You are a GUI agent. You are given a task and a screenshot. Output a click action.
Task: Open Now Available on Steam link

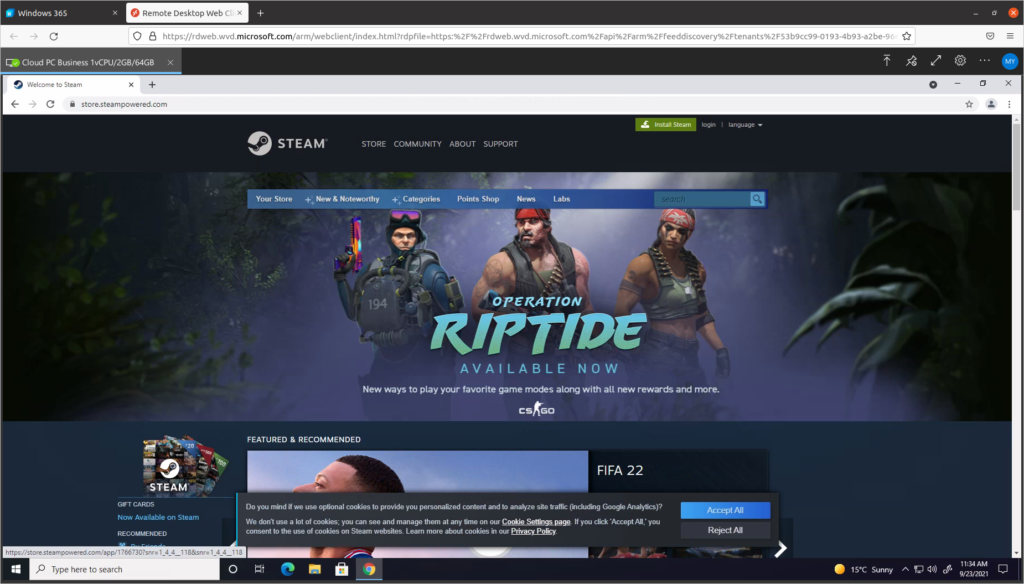click(x=158, y=517)
